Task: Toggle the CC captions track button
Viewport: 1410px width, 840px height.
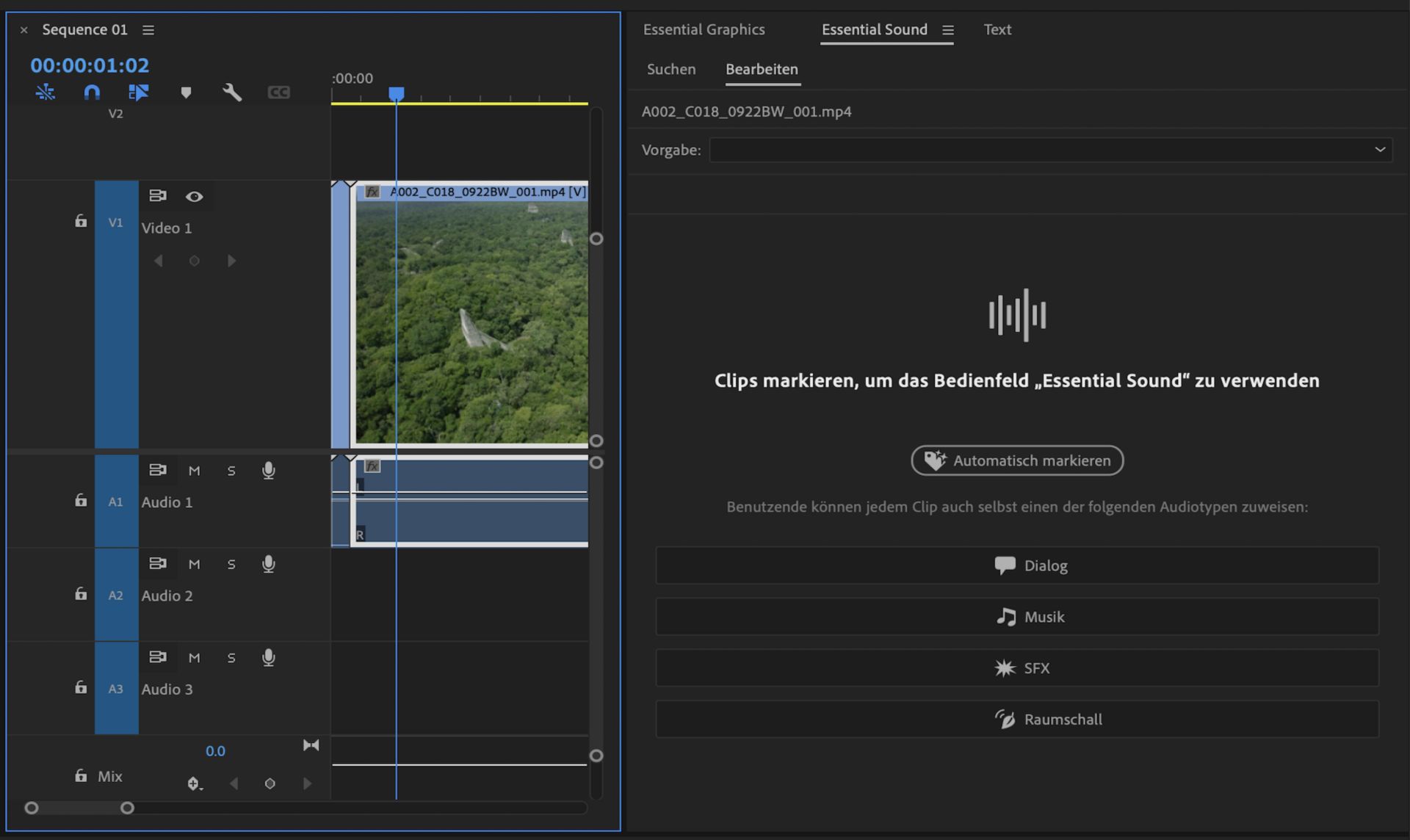Action: click(x=278, y=93)
